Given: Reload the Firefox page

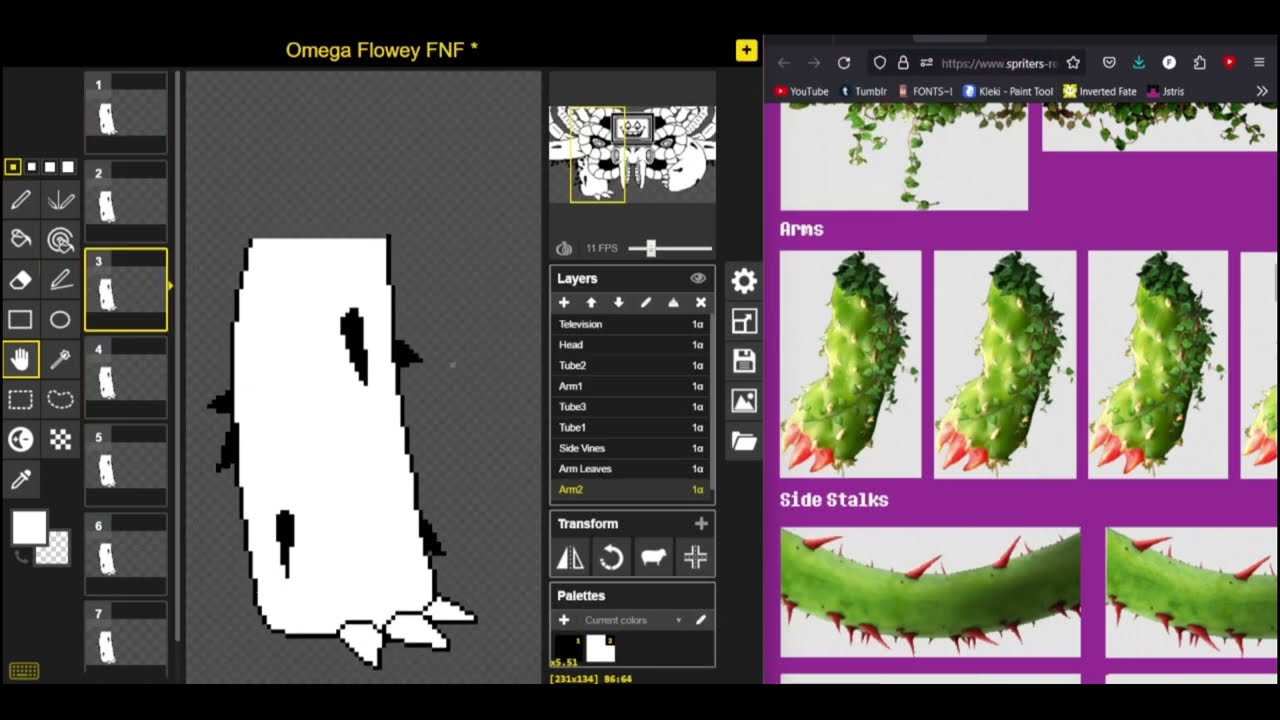Looking at the screenshot, I should pos(844,62).
